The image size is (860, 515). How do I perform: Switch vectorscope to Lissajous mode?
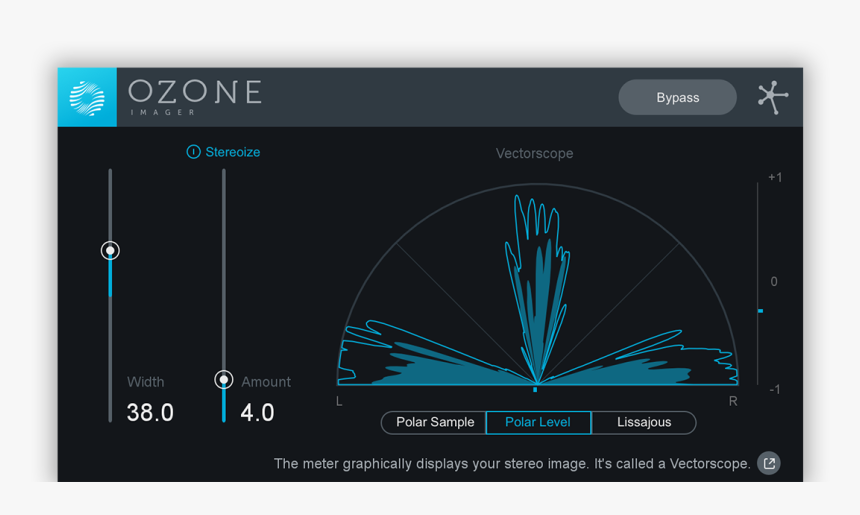click(644, 422)
